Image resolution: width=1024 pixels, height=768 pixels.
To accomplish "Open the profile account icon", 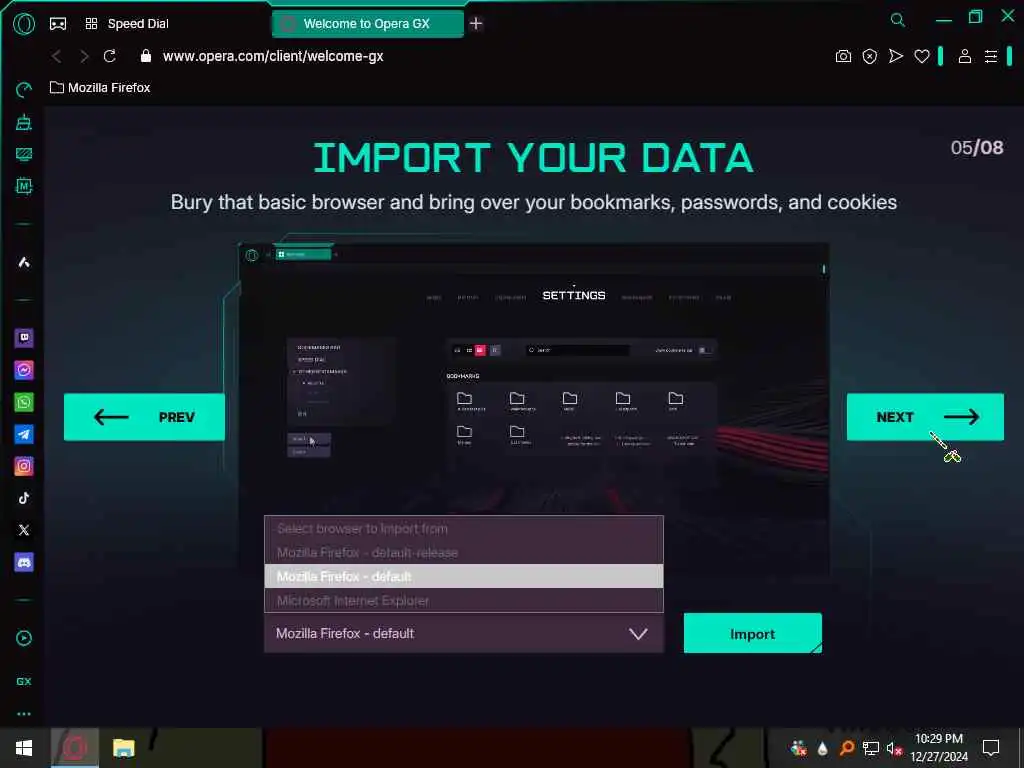I will pyautogui.click(x=965, y=56).
